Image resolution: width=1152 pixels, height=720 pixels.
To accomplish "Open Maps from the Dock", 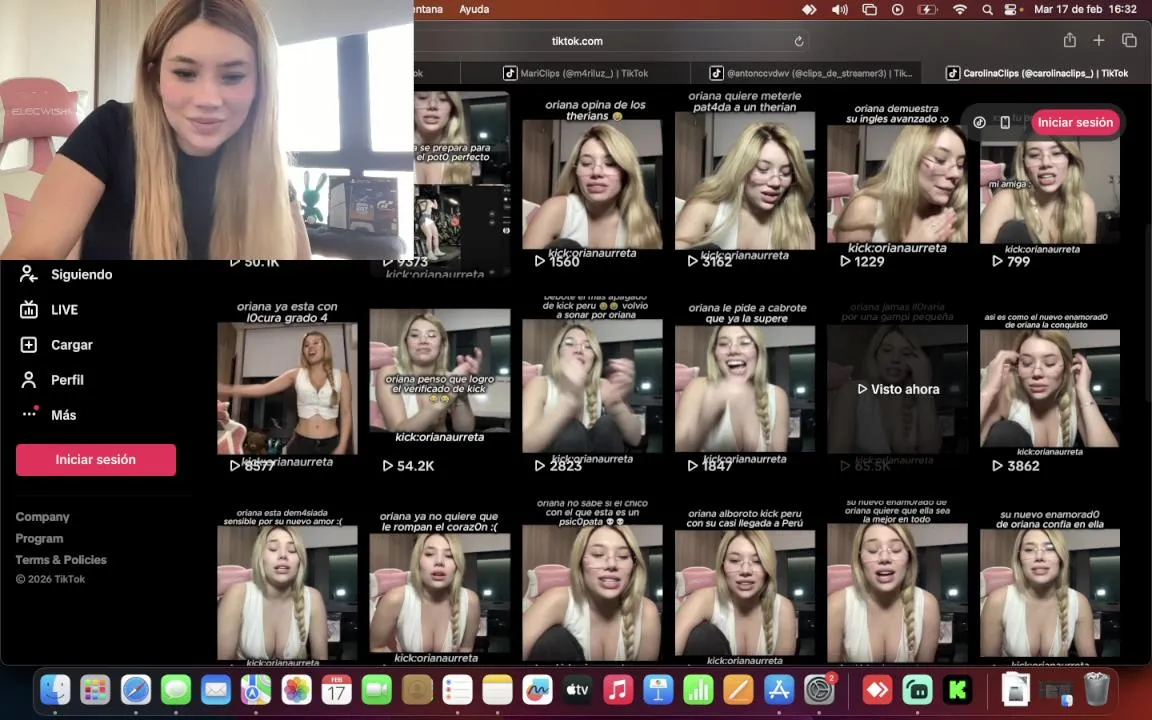I will tap(256, 691).
